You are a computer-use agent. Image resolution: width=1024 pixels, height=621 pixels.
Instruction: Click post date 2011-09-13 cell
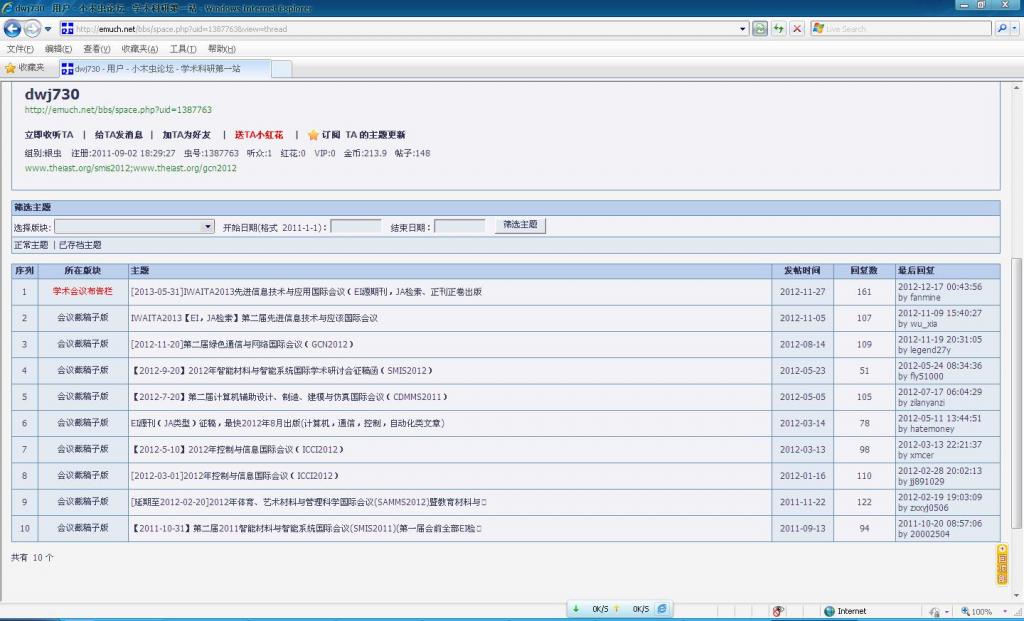803,528
